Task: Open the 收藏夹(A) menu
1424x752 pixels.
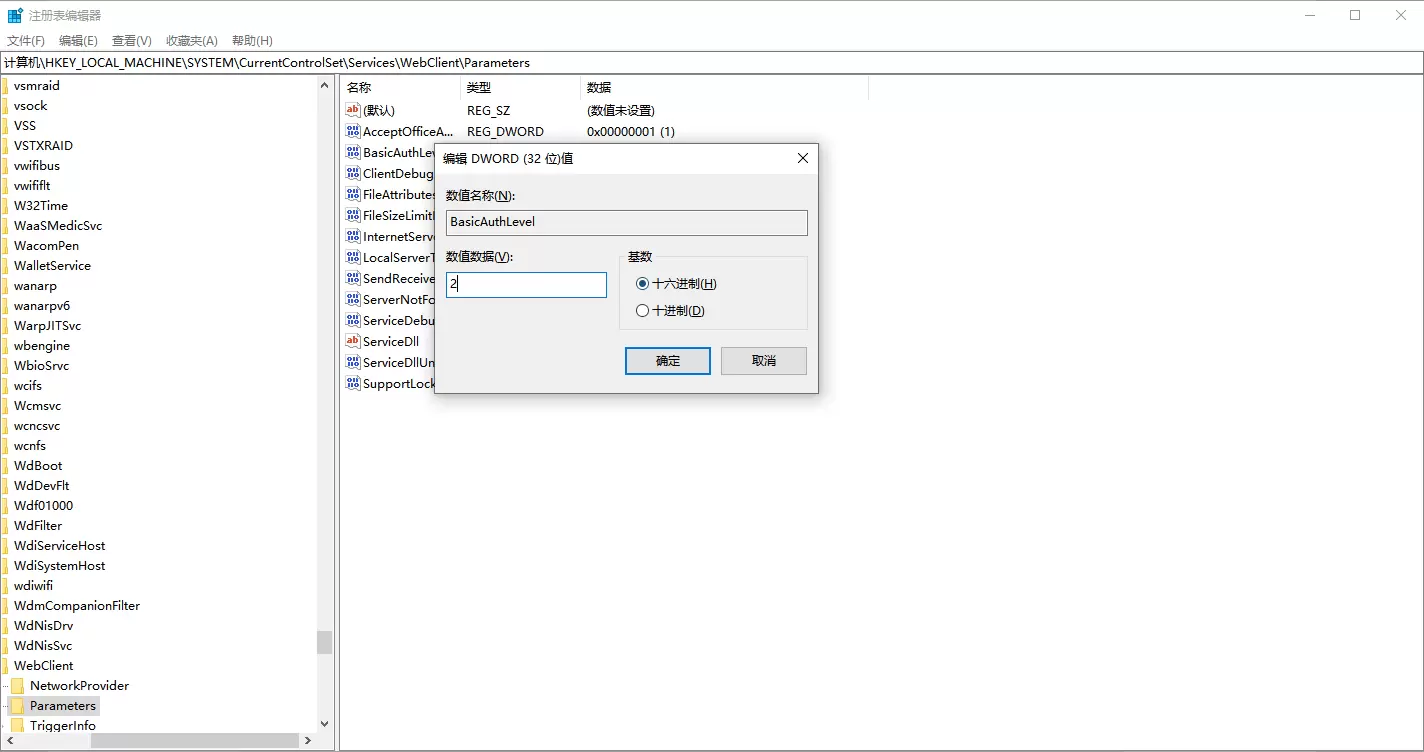Action: [x=191, y=41]
